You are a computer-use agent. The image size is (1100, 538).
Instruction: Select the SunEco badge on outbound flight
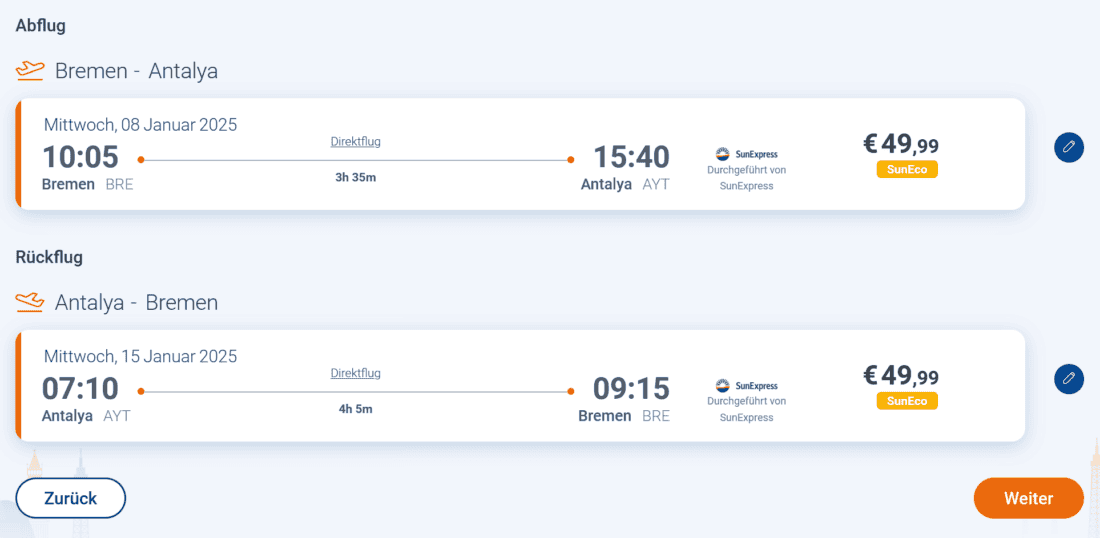[907, 170]
